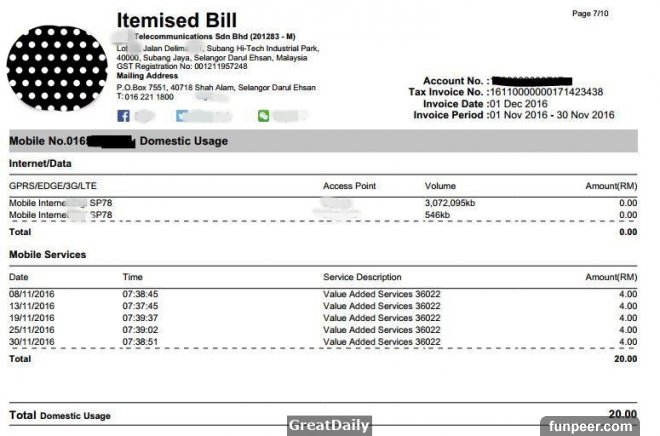Click the Mobile Services section heading
Viewport: 660px width, 436px height.
click(x=47, y=255)
